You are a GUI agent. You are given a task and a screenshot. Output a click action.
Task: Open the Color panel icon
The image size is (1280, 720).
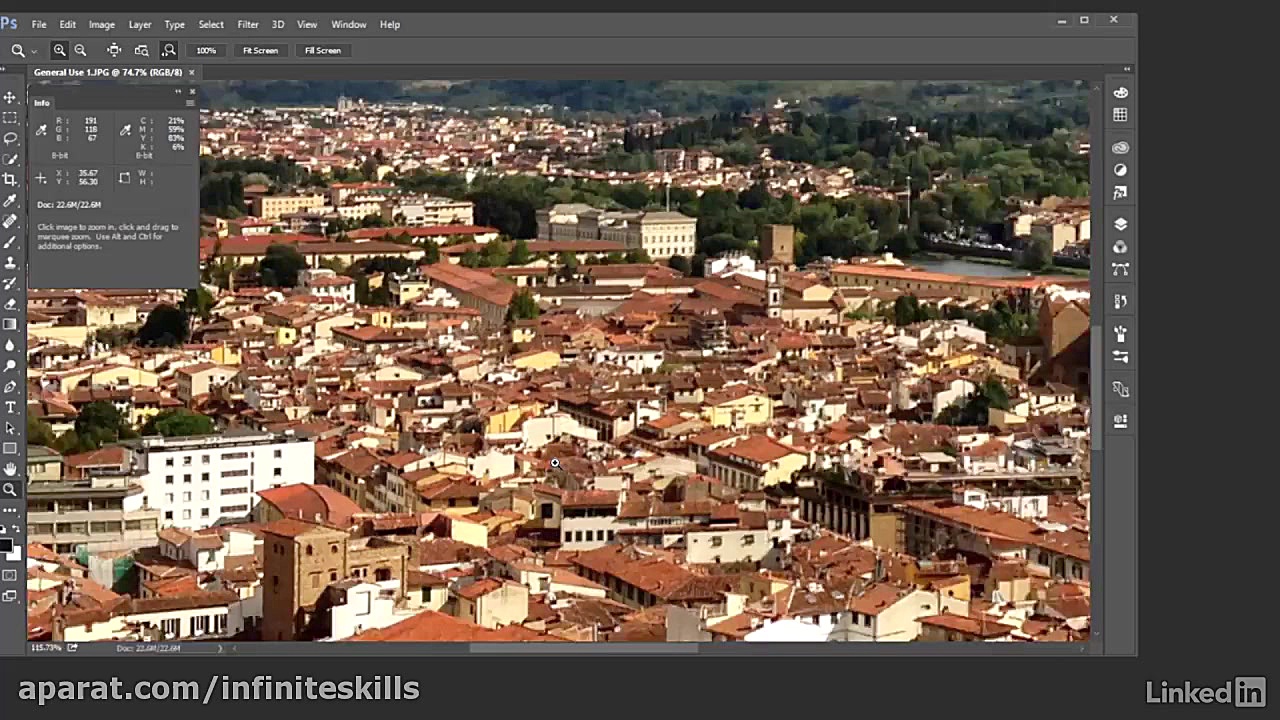(1120, 93)
